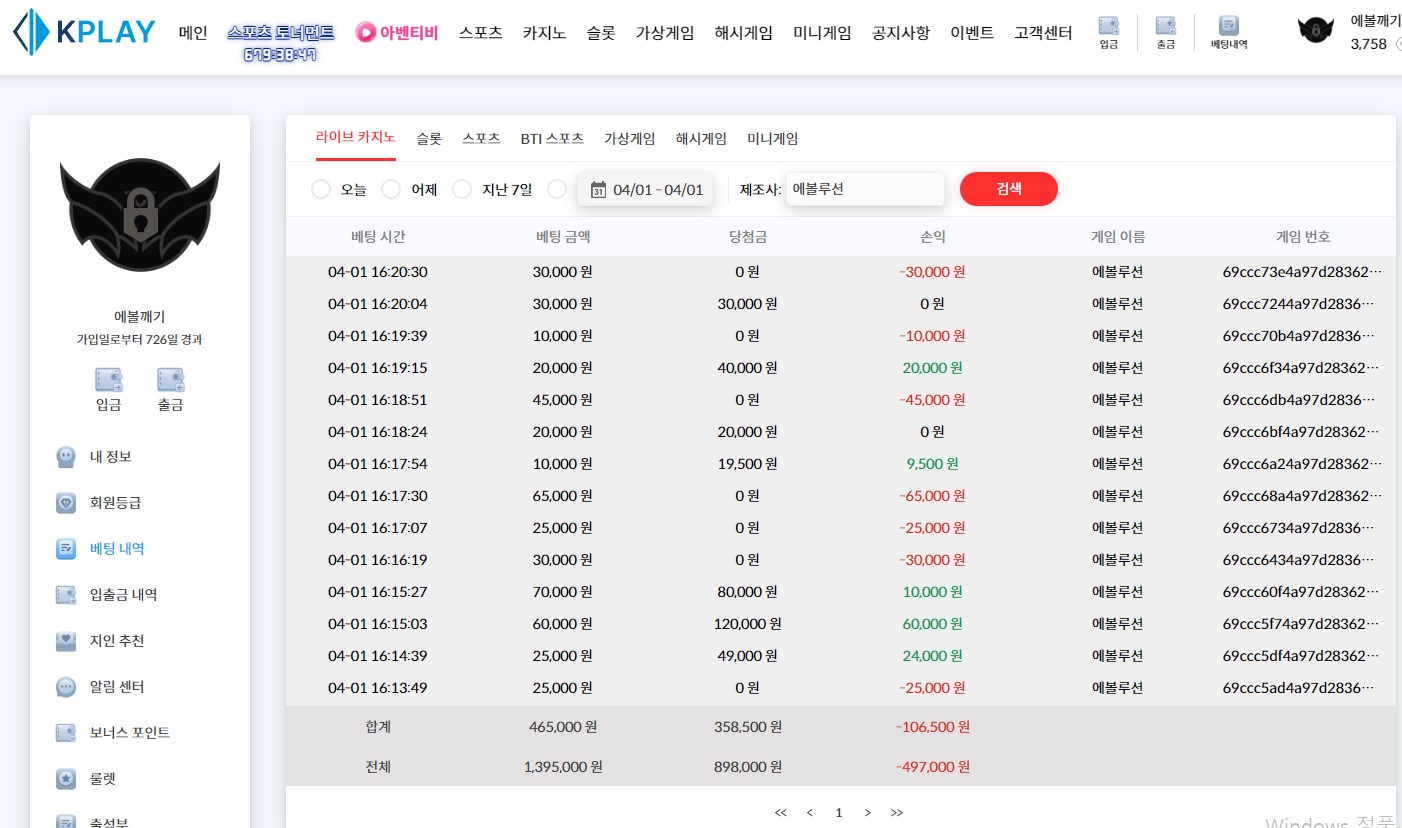Screen dimensions: 1402x828
Task: Click the red 검색 search button
Action: [1008, 189]
